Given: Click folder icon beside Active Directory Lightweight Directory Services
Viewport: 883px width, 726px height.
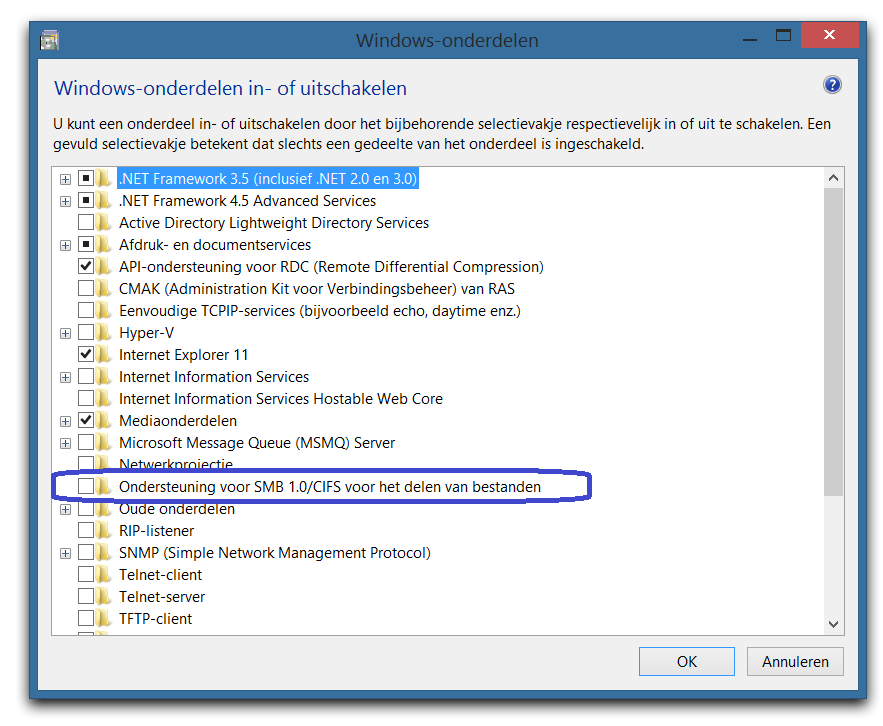Looking at the screenshot, I should click(x=103, y=222).
